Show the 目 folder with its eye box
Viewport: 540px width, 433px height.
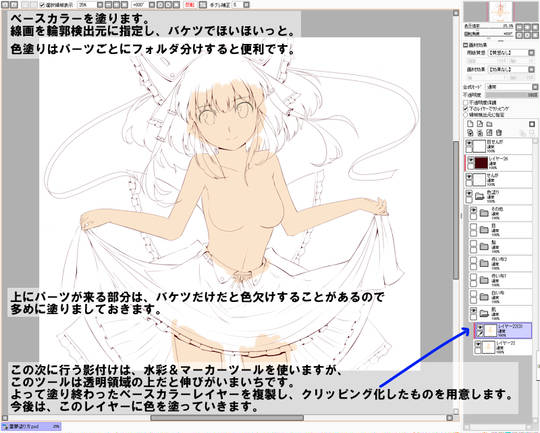pyautogui.click(x=474, y=227)
